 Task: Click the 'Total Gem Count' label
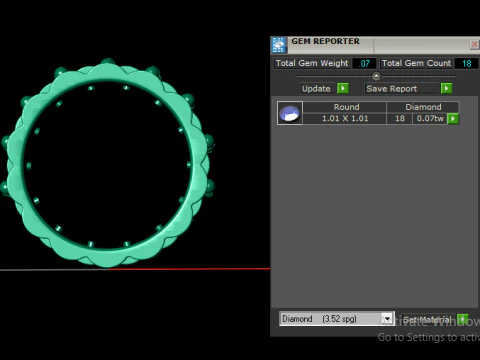416,63
